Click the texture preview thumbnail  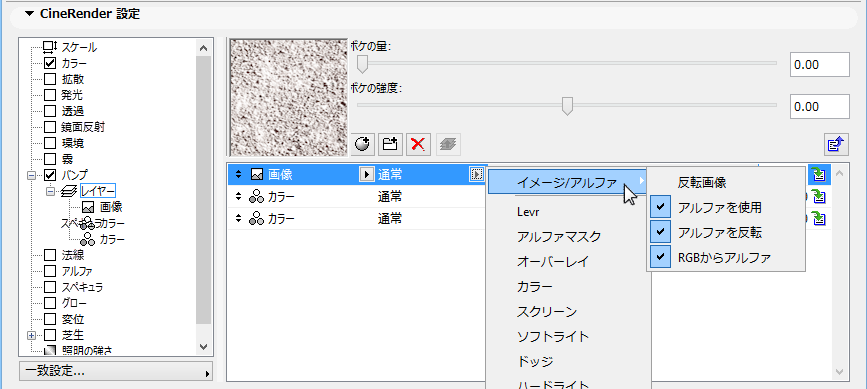(289, 97)
